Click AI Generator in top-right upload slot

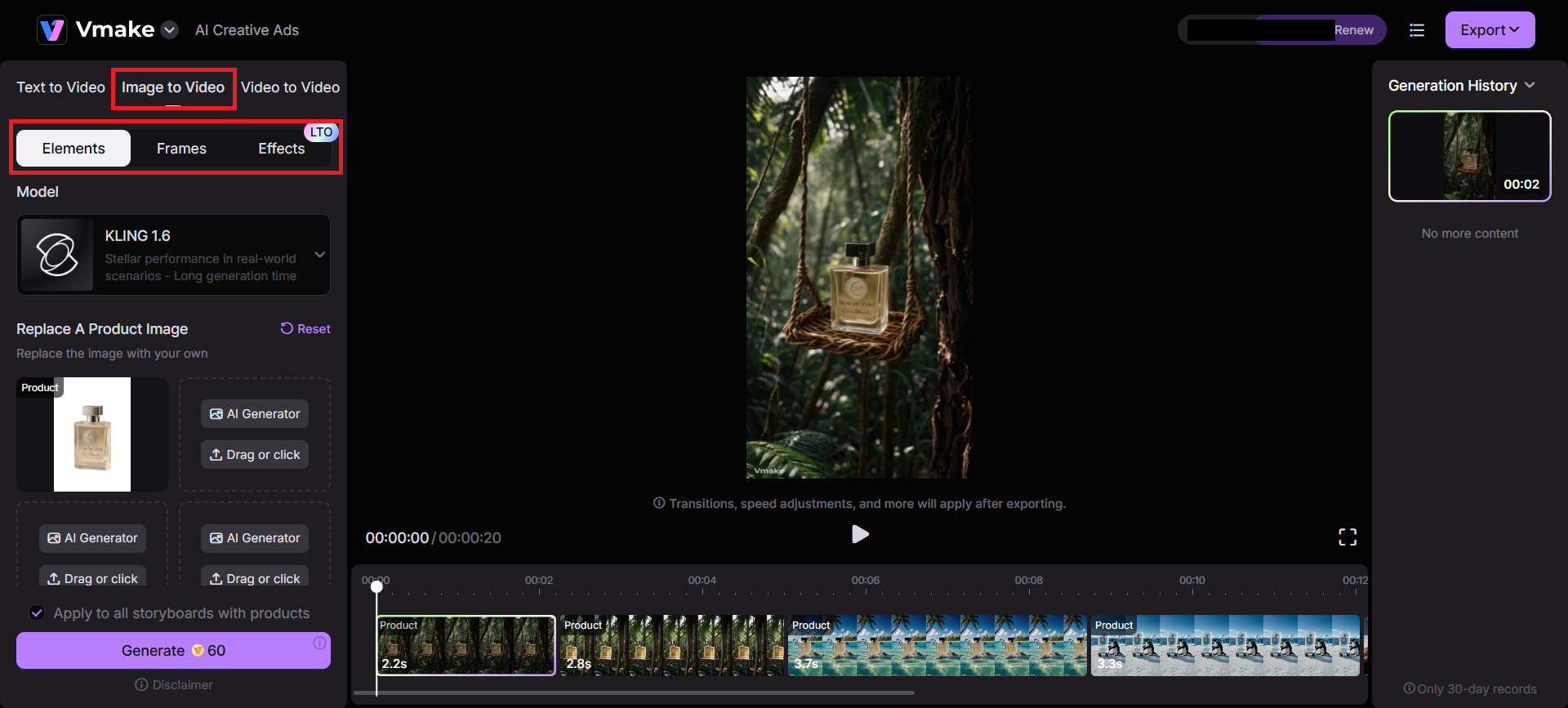pyautogui.click(x=255, y=414)
